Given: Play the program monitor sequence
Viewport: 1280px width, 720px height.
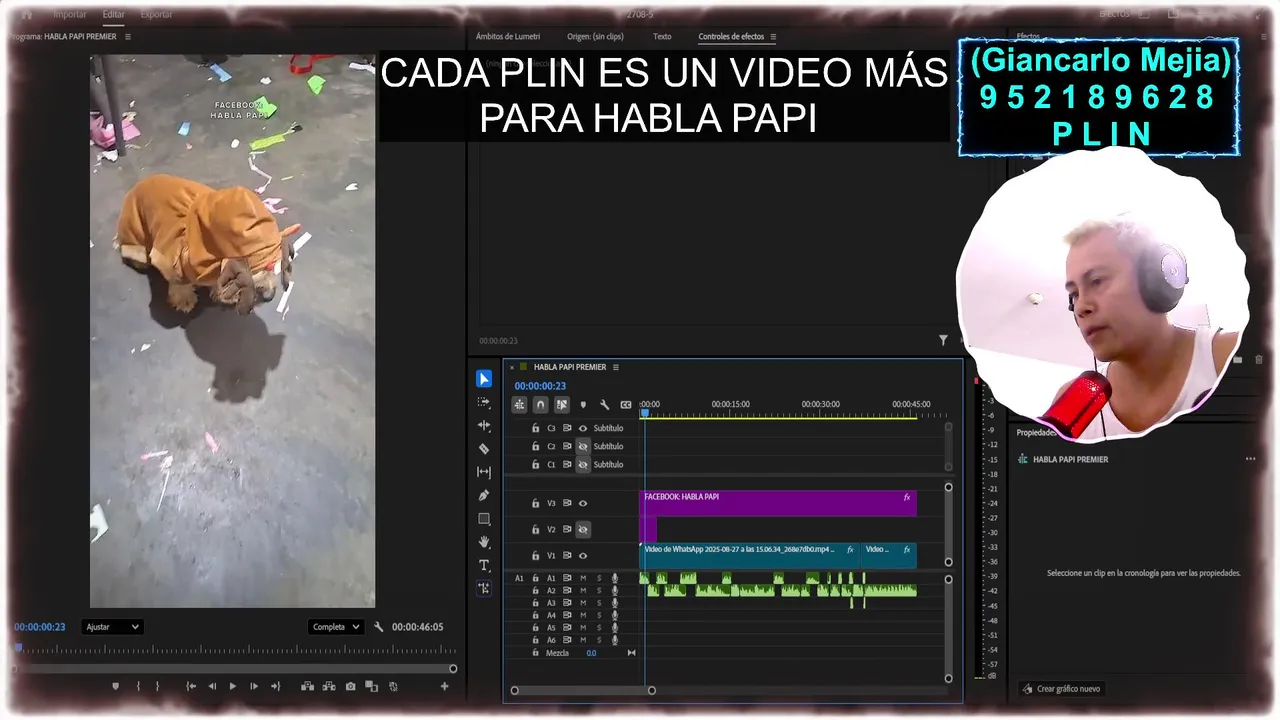Looking at the screenshot, I should [233, 686].
